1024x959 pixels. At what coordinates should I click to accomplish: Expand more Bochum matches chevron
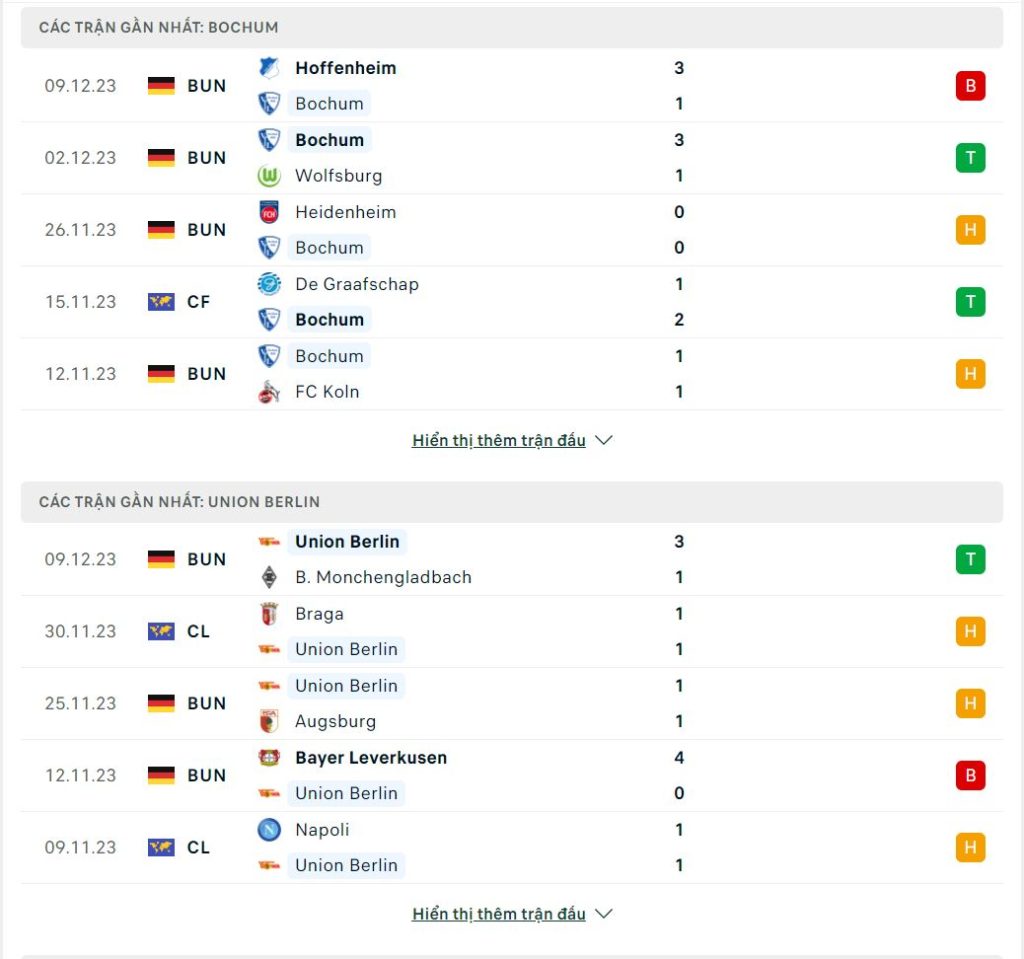coord(604,440)
